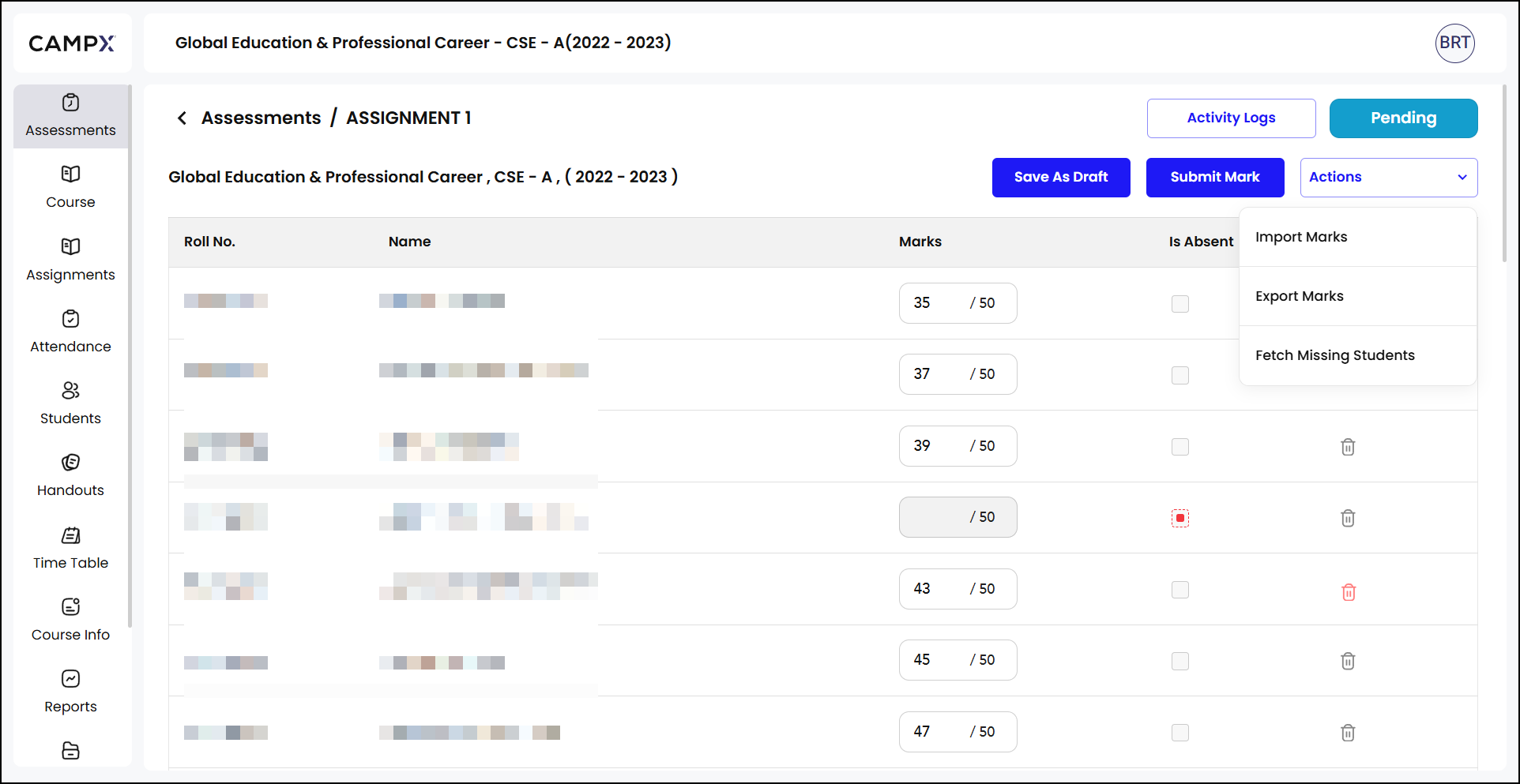
Task: Mark the student with 43 marks absent
Action: pyautogui.click(x=1180, y=590)
